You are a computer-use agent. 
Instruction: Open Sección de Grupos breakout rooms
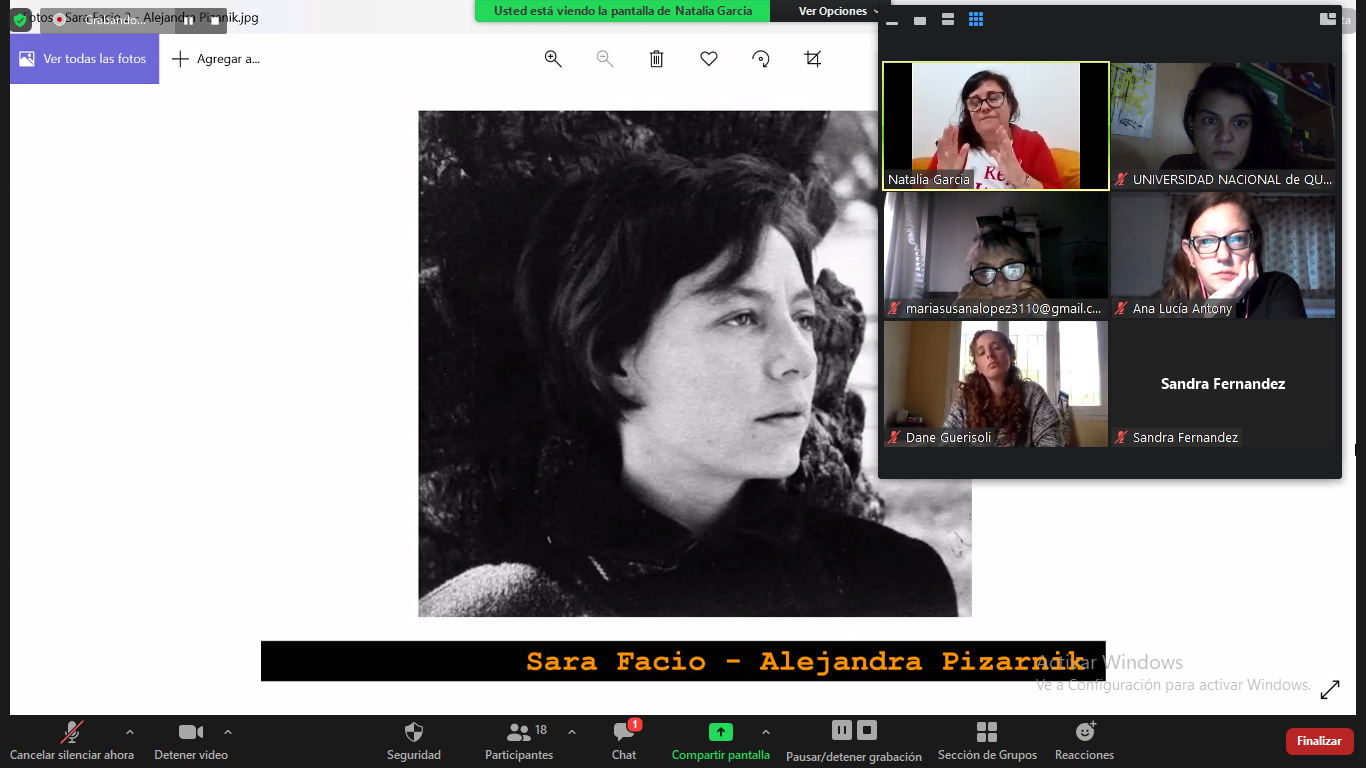point(987,740)
